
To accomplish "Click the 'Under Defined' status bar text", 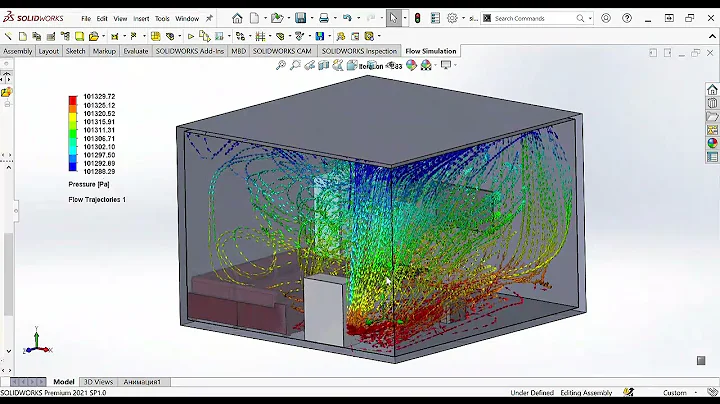I will [x=532, y=393].
